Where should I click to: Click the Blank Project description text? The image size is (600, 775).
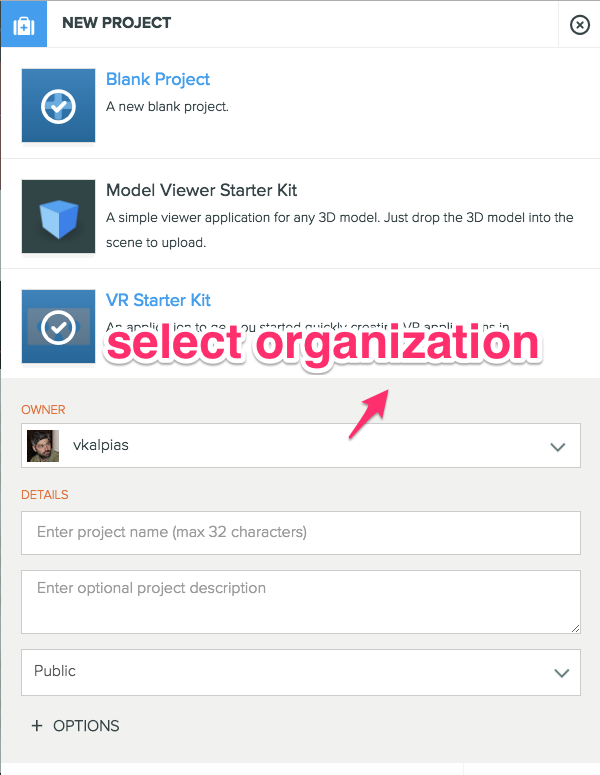coord(168,106)
